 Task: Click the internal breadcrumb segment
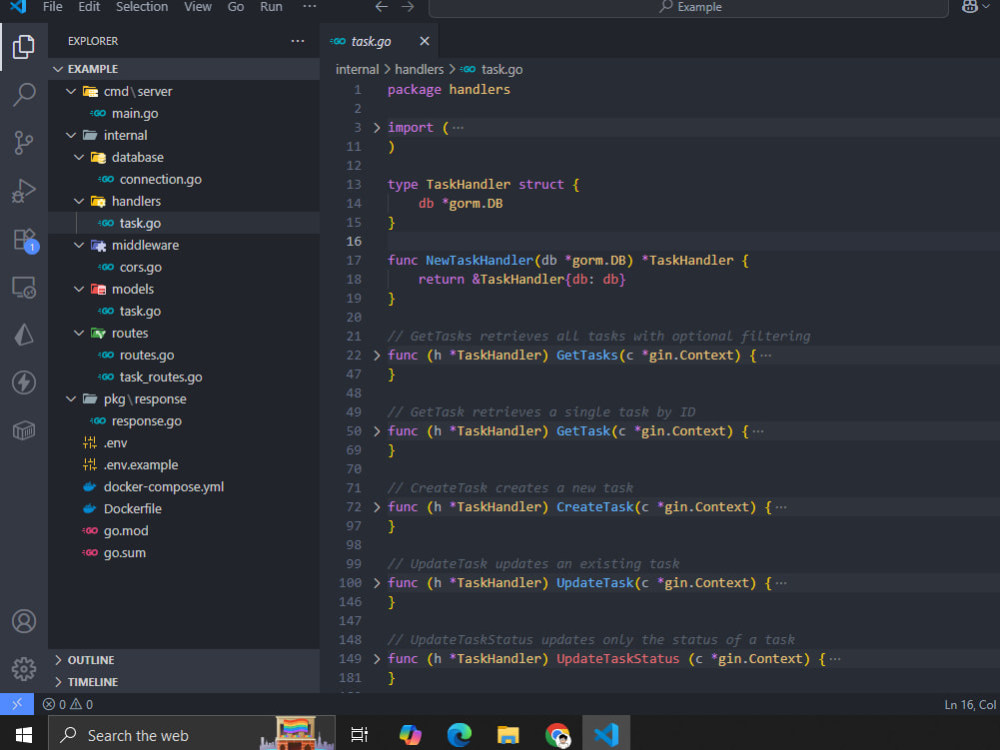coord(357,70)
